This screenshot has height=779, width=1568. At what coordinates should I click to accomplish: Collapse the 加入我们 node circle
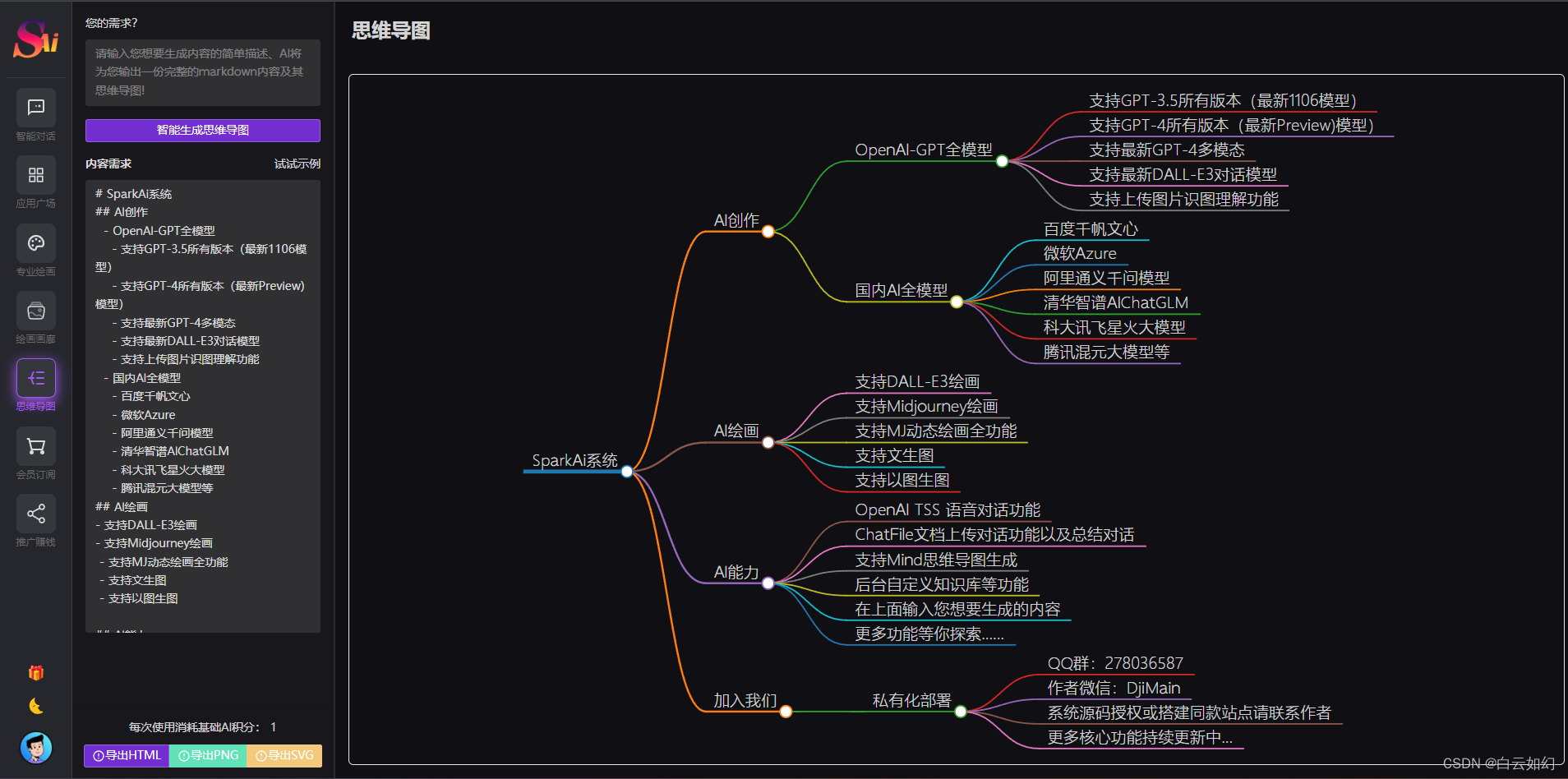tap(786, 712)
